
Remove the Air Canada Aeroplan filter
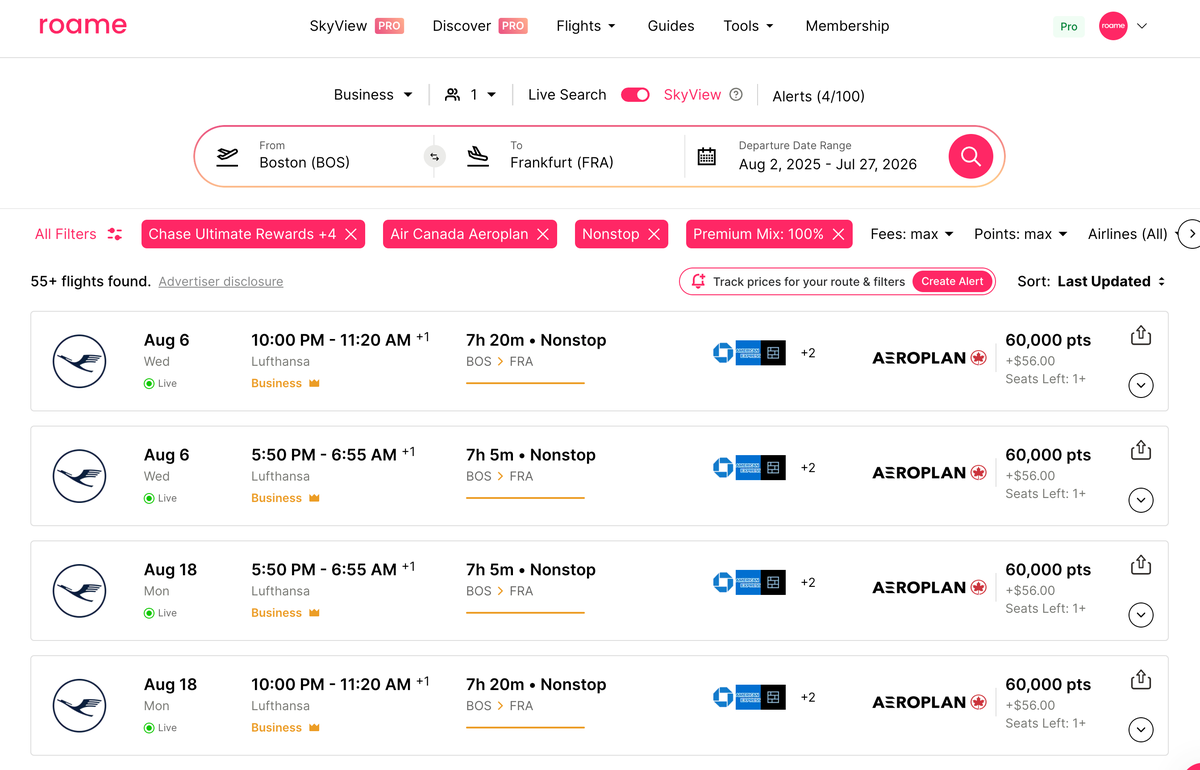tap(543, 234)
